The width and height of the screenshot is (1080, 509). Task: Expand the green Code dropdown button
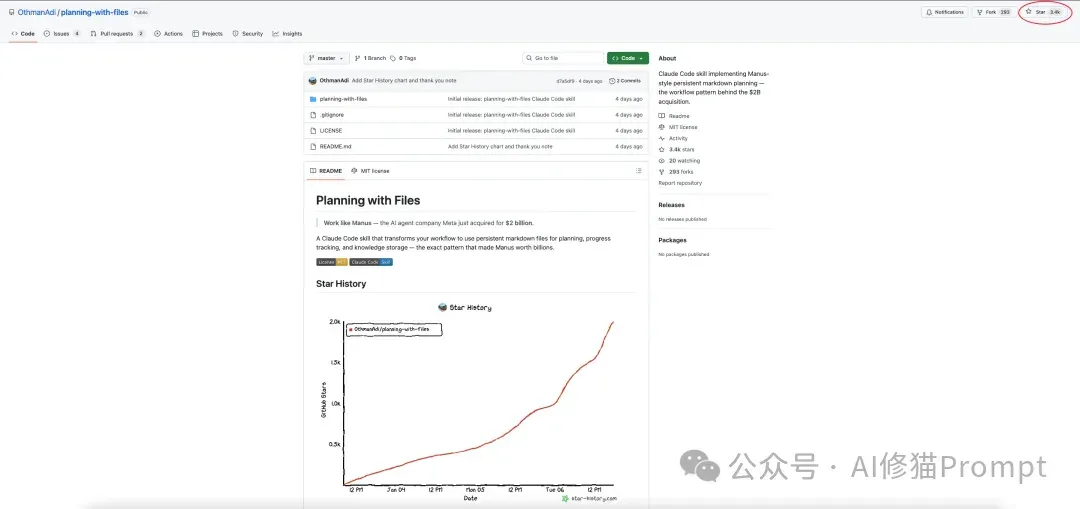627,58
